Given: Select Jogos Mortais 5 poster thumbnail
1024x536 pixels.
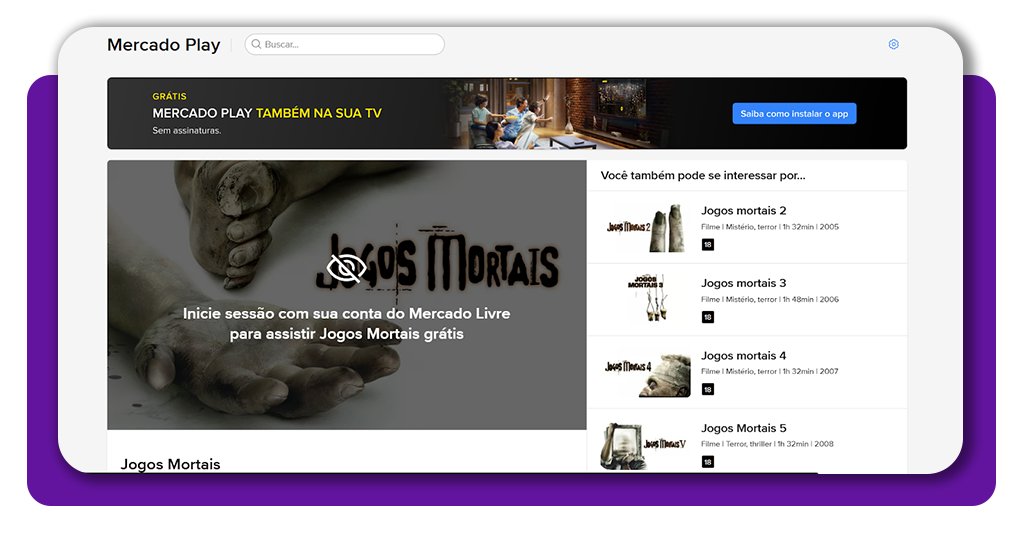Looking at the screenshot, I should point(646,445).
